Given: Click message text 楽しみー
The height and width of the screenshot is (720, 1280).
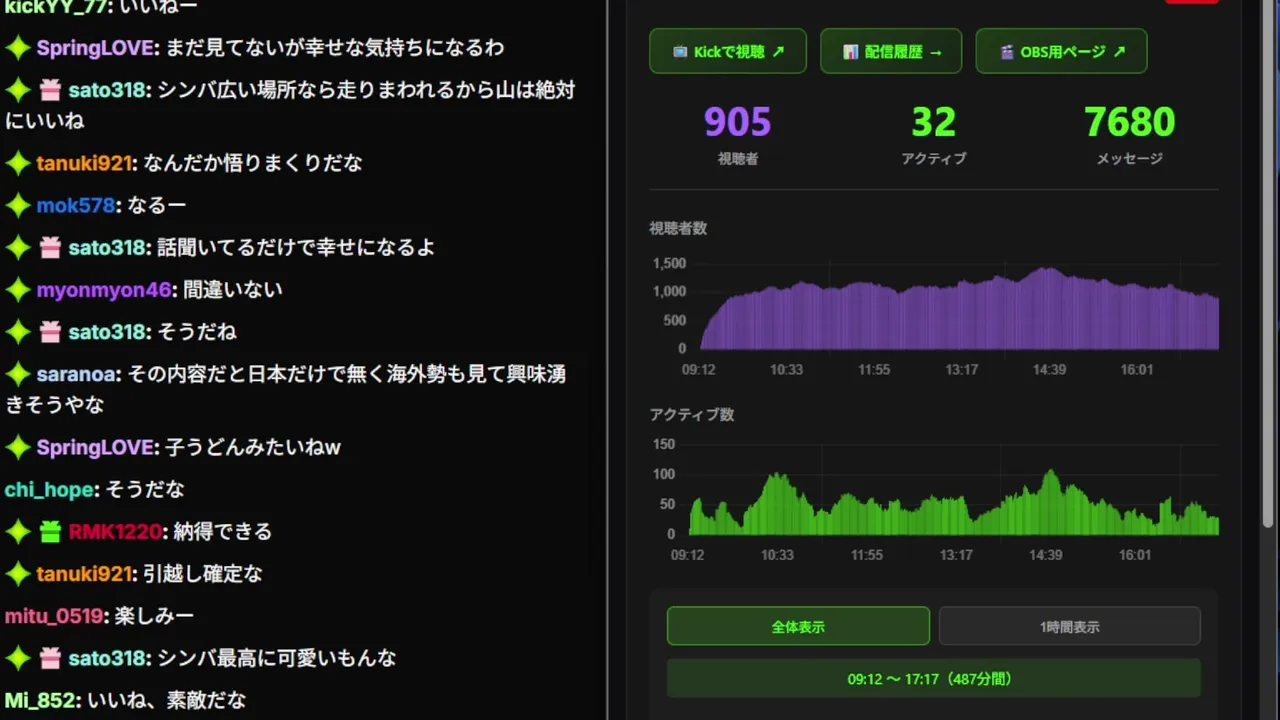Looking at the screenshot, I should click(x=154, y=616).
